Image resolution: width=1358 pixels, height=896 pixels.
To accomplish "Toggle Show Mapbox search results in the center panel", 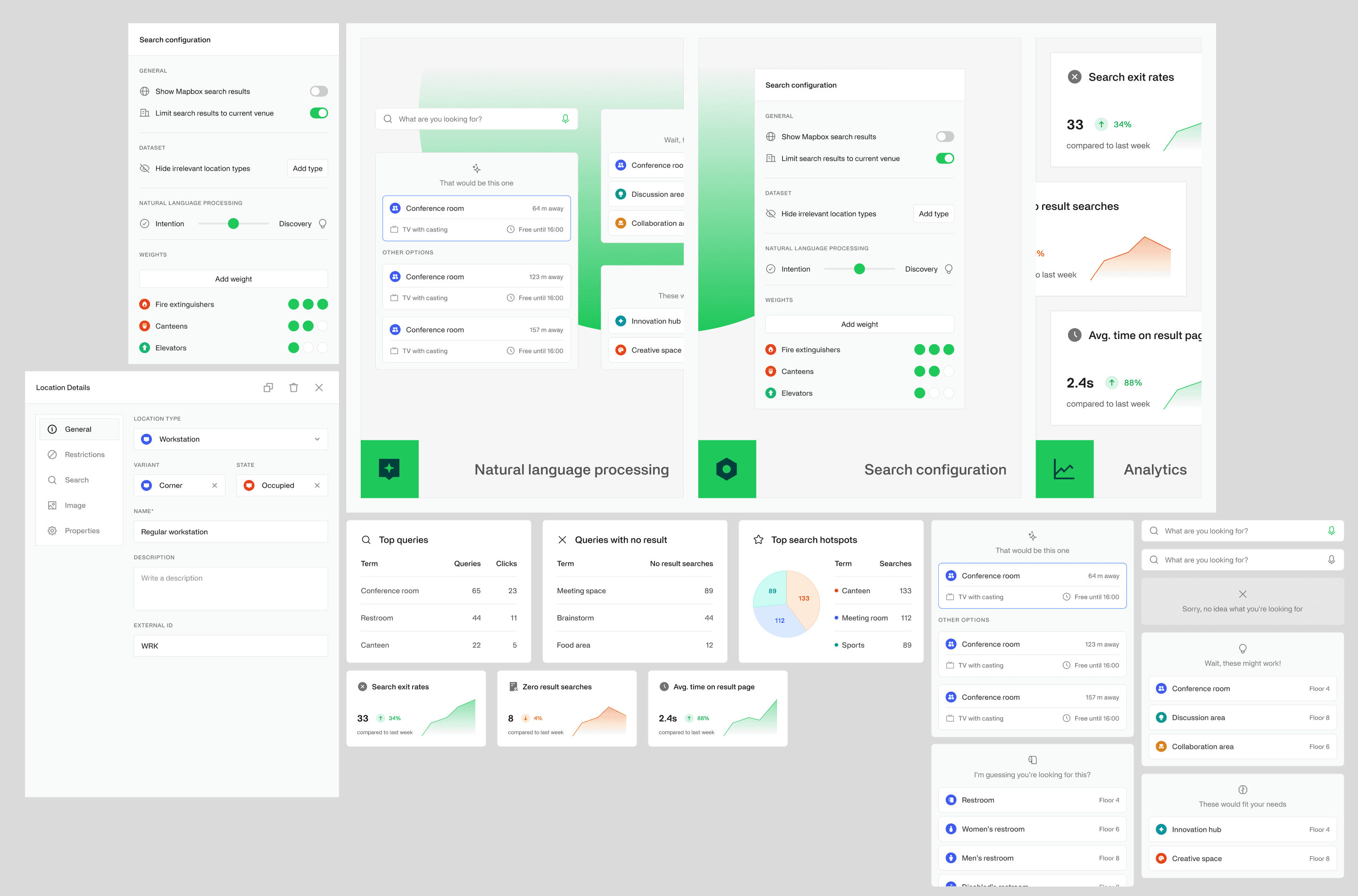I will [944, 137].
